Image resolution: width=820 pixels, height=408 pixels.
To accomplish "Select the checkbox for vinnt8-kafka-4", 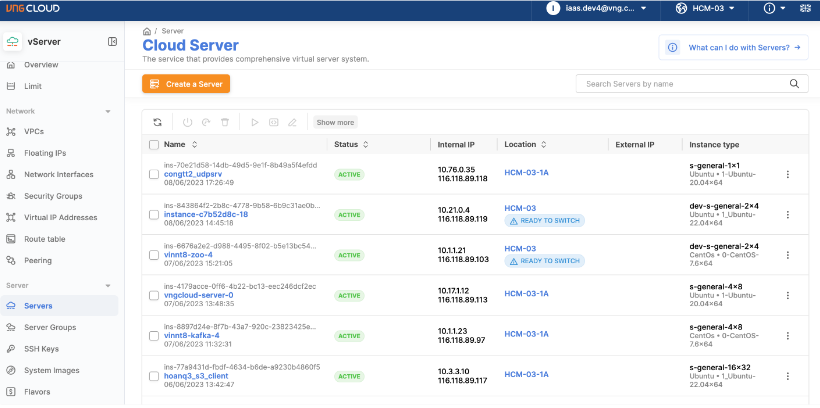I will coord(154,335).
